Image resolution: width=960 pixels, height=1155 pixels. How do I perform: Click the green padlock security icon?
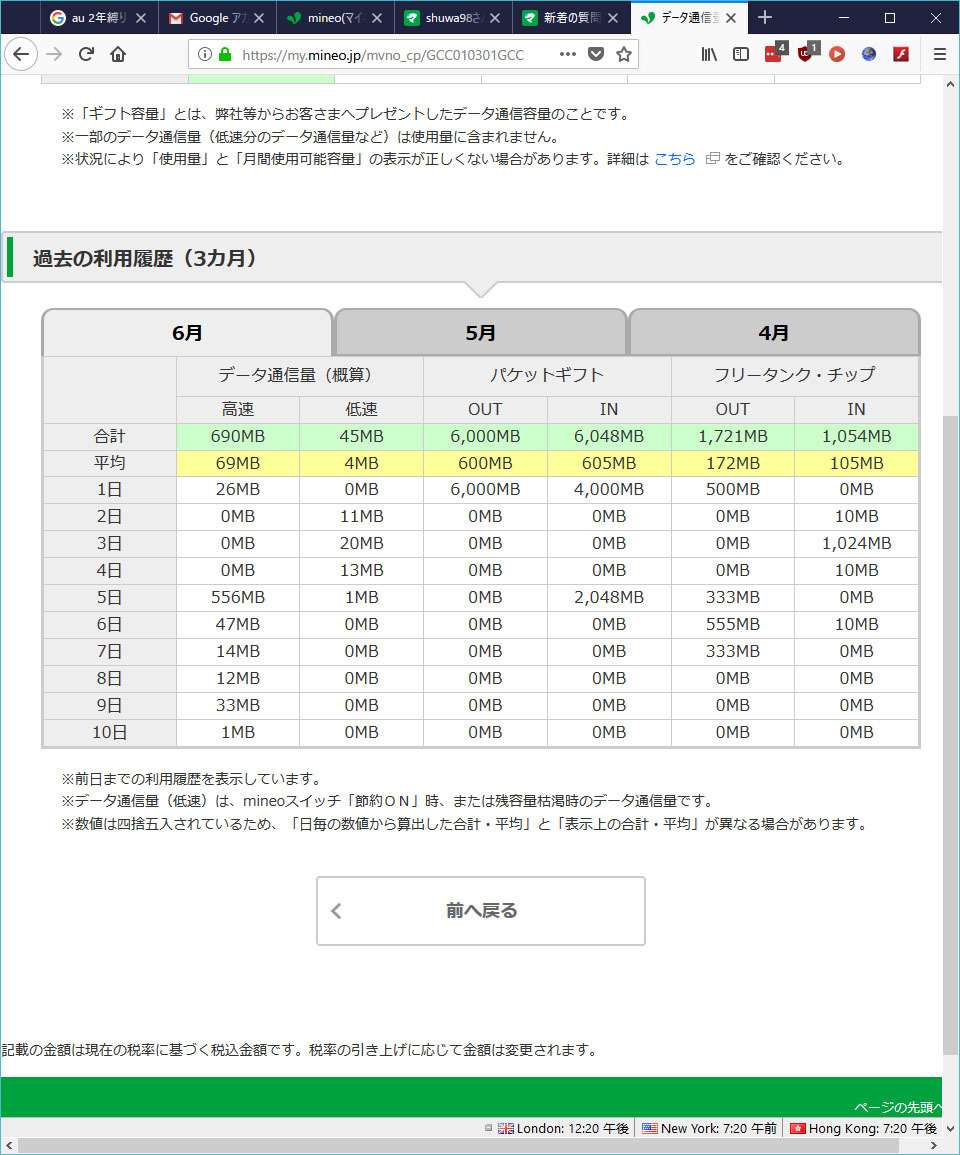[x=225, y=54]
